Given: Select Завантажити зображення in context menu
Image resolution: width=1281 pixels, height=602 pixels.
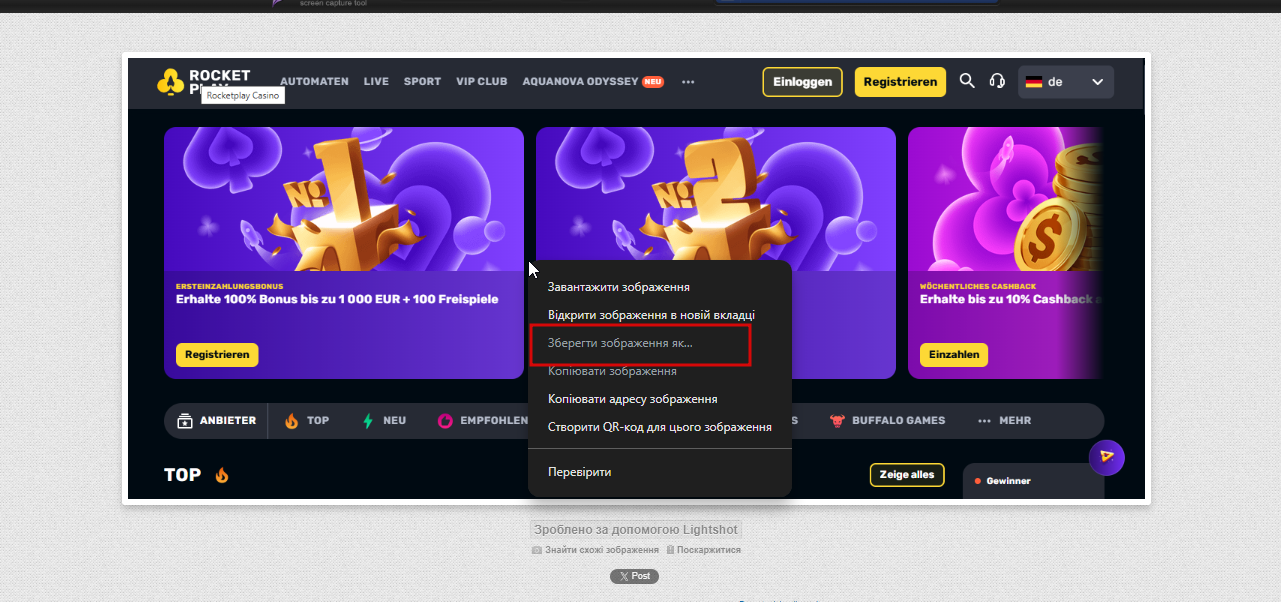Looking at the screenshot, I should 660,287.
